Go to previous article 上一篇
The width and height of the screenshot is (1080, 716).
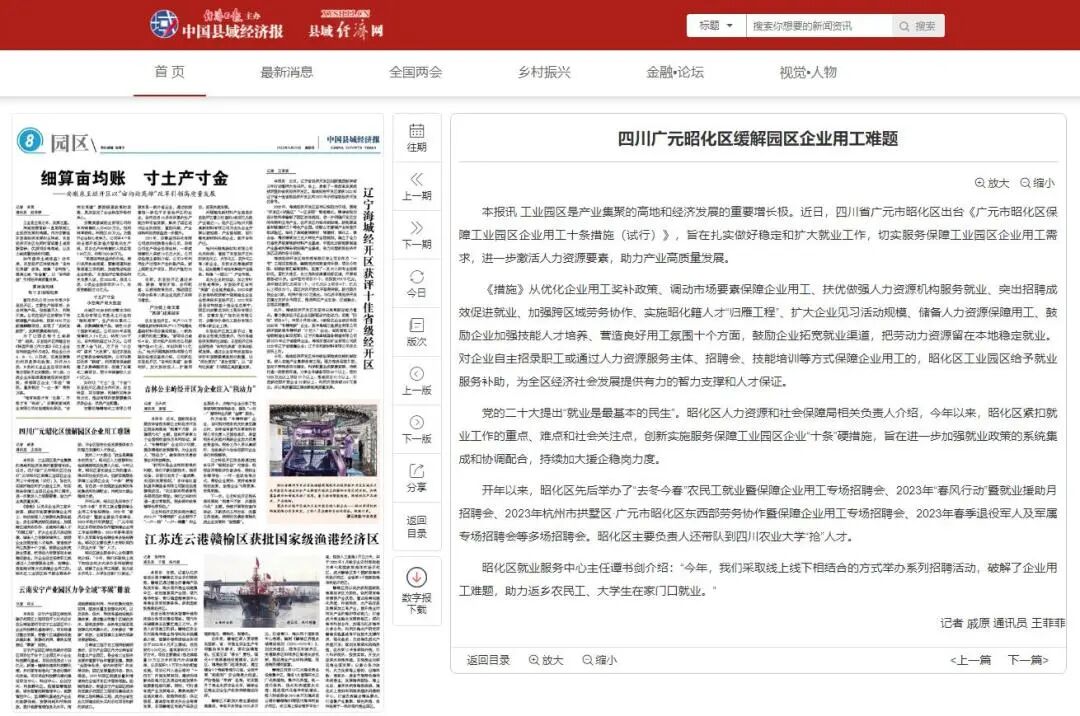pyautogui.click(x=970, y=660)
